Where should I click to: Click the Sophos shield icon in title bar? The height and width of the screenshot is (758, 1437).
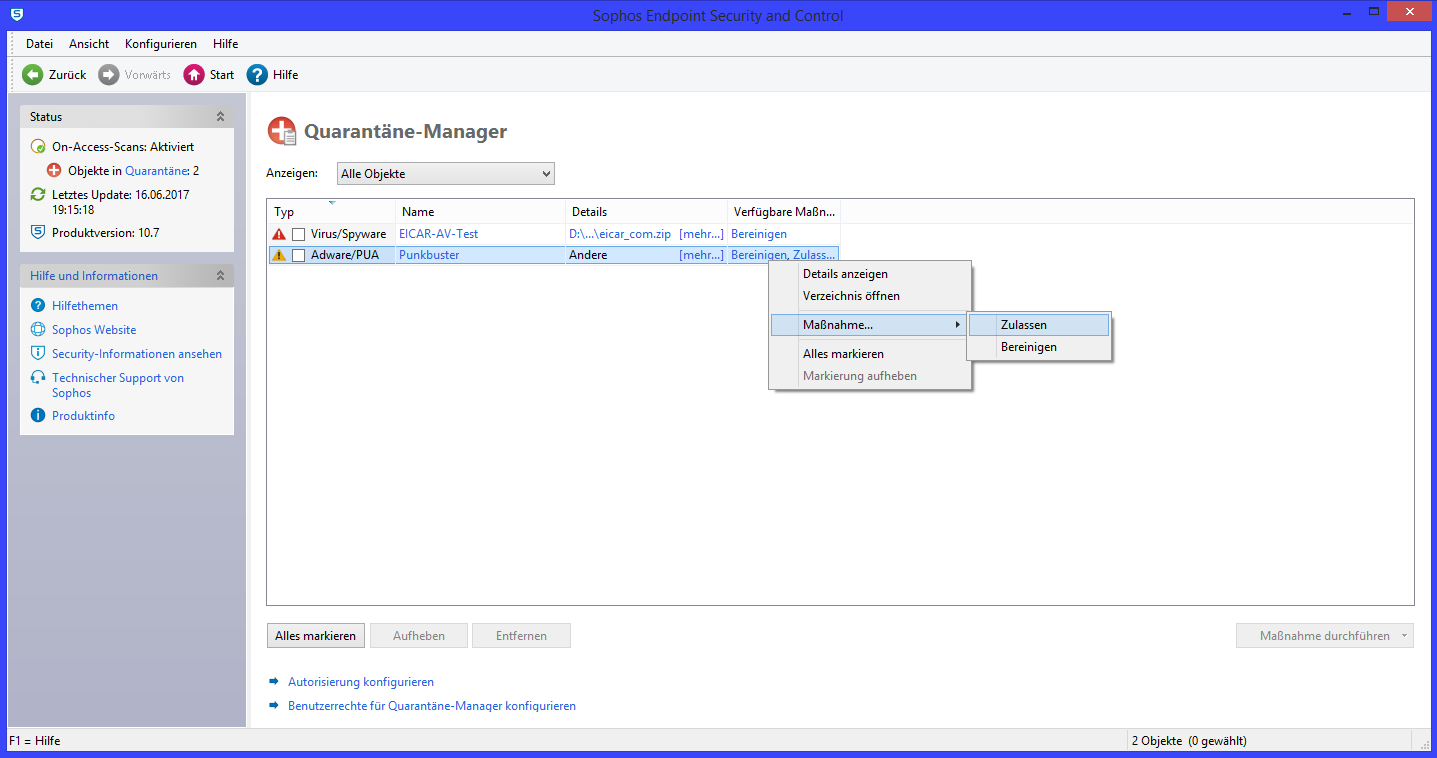pos(17,14)
